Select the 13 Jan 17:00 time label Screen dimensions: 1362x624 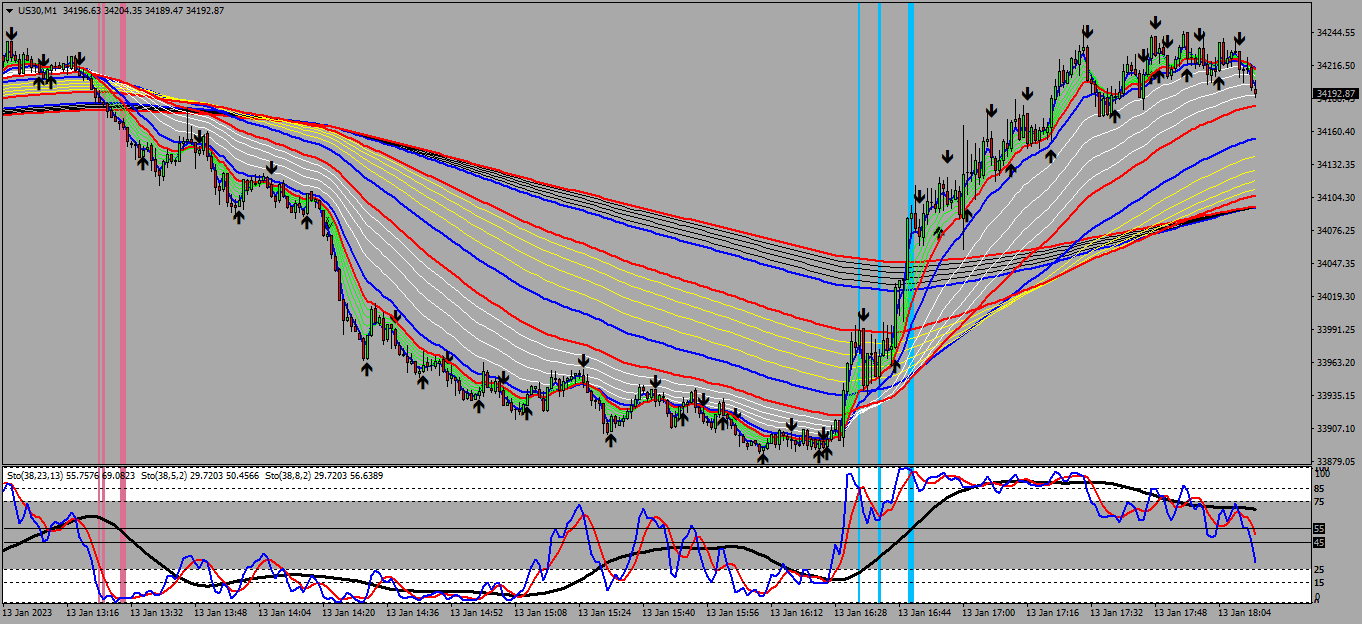(989, 612)
